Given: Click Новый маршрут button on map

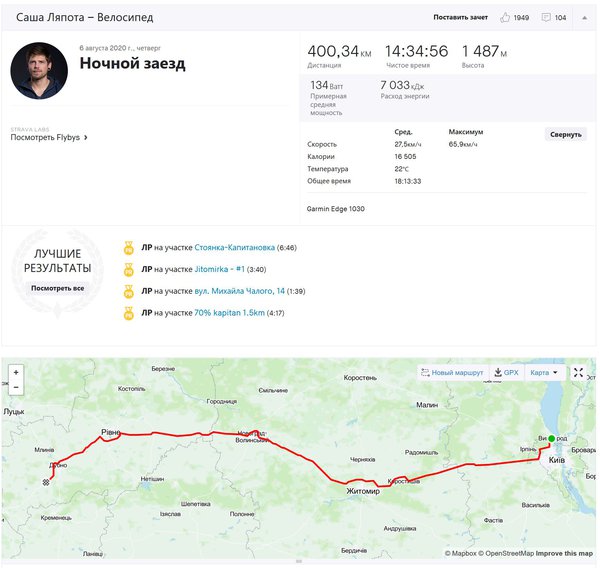Looking at the screenshot, I should 453,372.
